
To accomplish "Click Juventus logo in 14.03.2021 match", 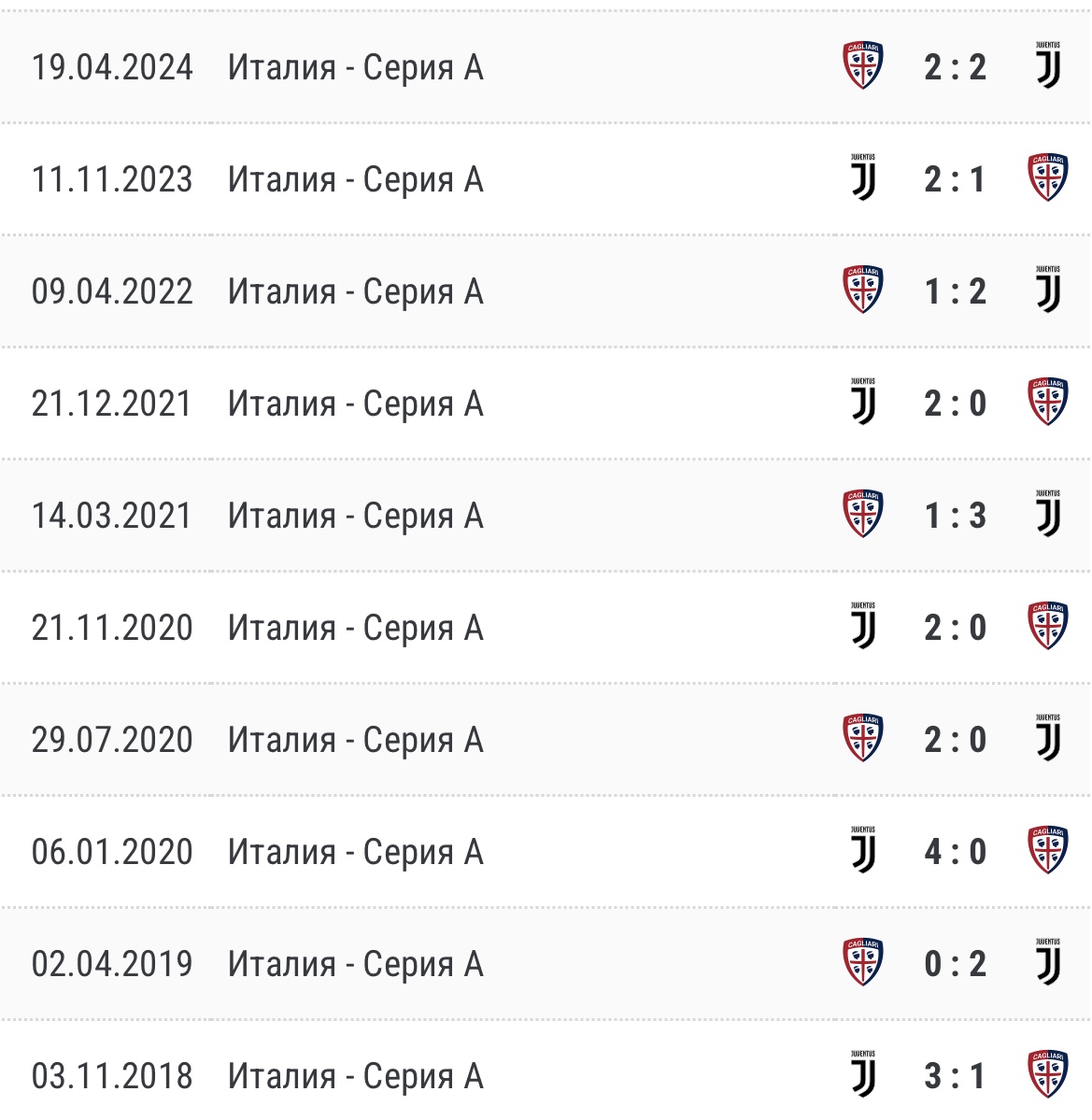I will coord(1048,515).
